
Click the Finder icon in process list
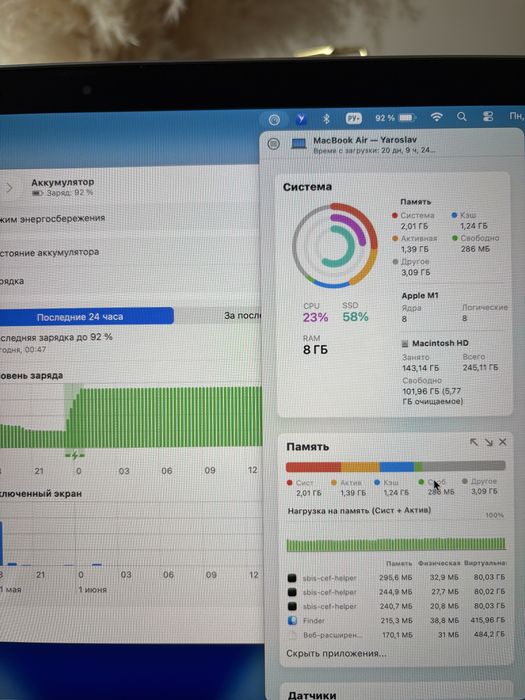[x=292, y=621]
